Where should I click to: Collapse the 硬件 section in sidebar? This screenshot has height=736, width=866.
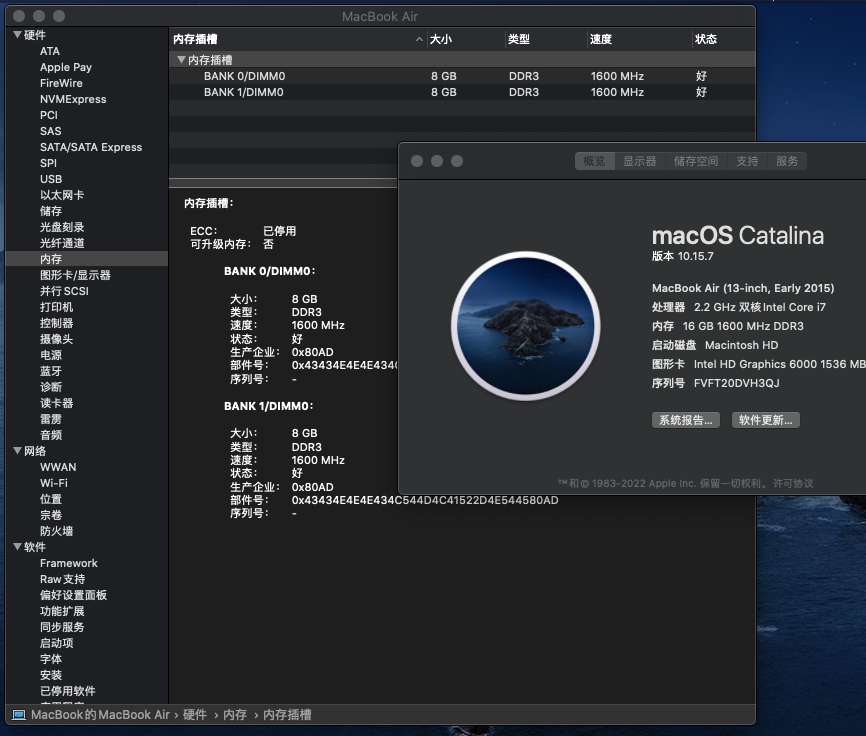[17, 35]
